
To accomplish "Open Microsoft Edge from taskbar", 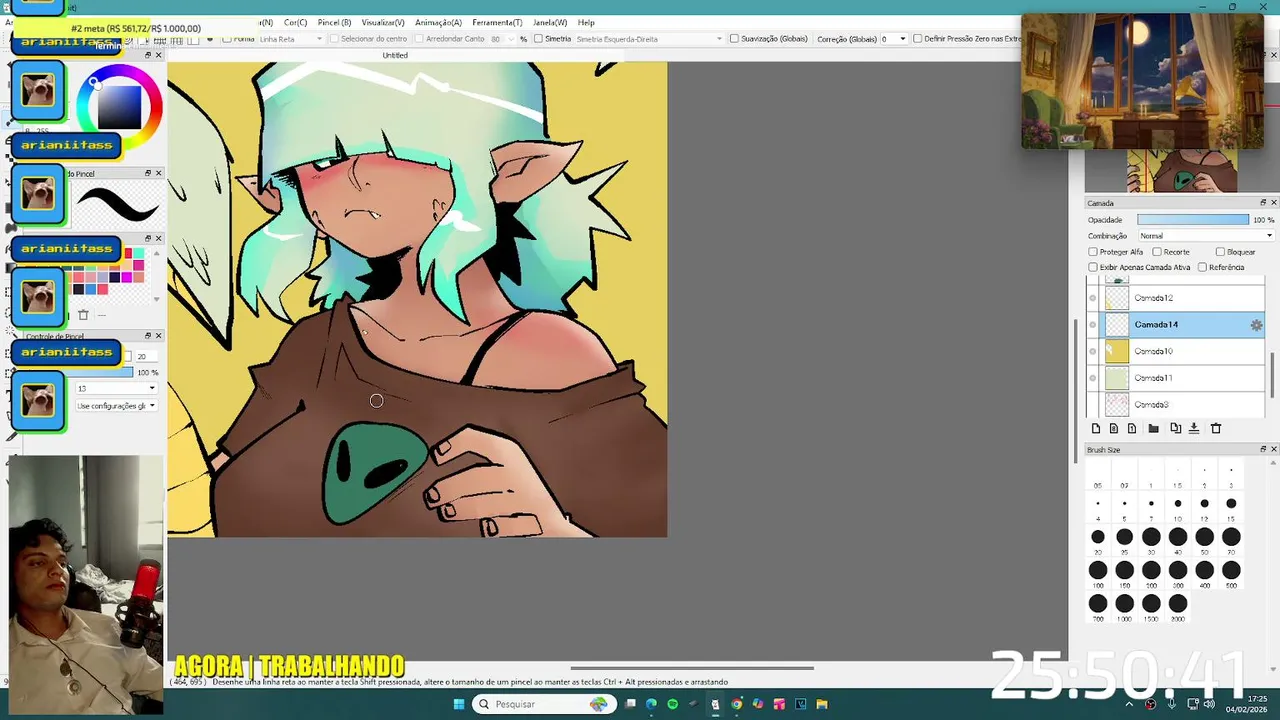I will pos(651,704).
